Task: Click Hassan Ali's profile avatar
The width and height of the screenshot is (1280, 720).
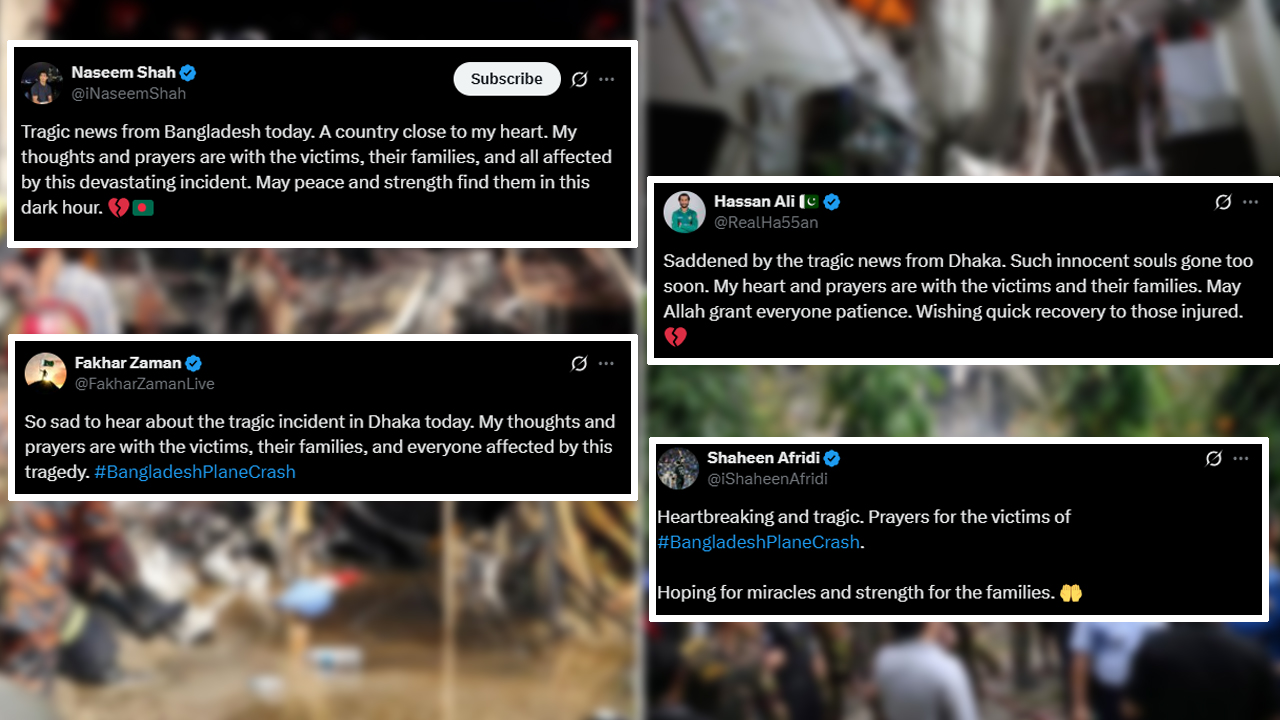Action: (x=685, y=212)
